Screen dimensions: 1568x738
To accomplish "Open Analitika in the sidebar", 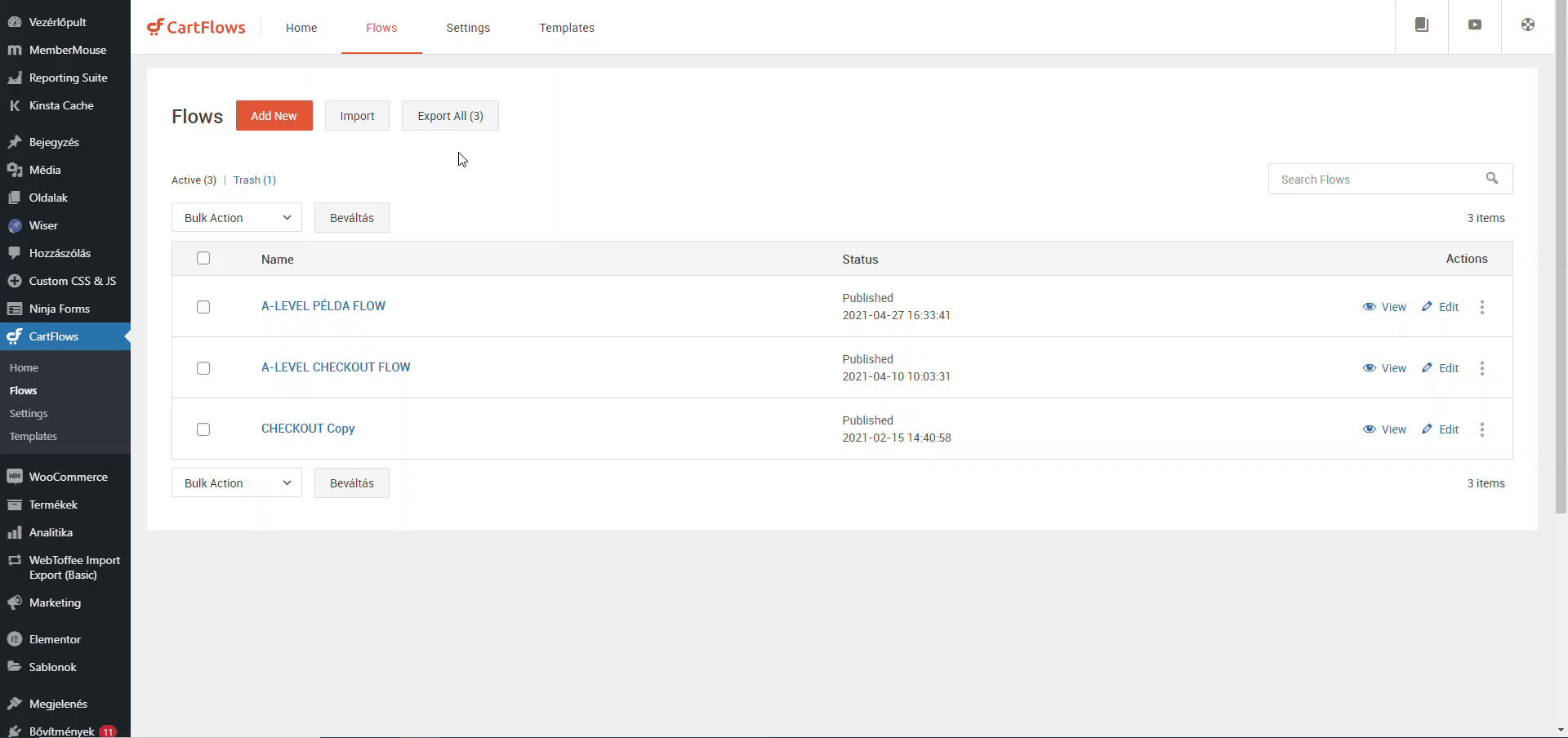I will tap(65, 532).
